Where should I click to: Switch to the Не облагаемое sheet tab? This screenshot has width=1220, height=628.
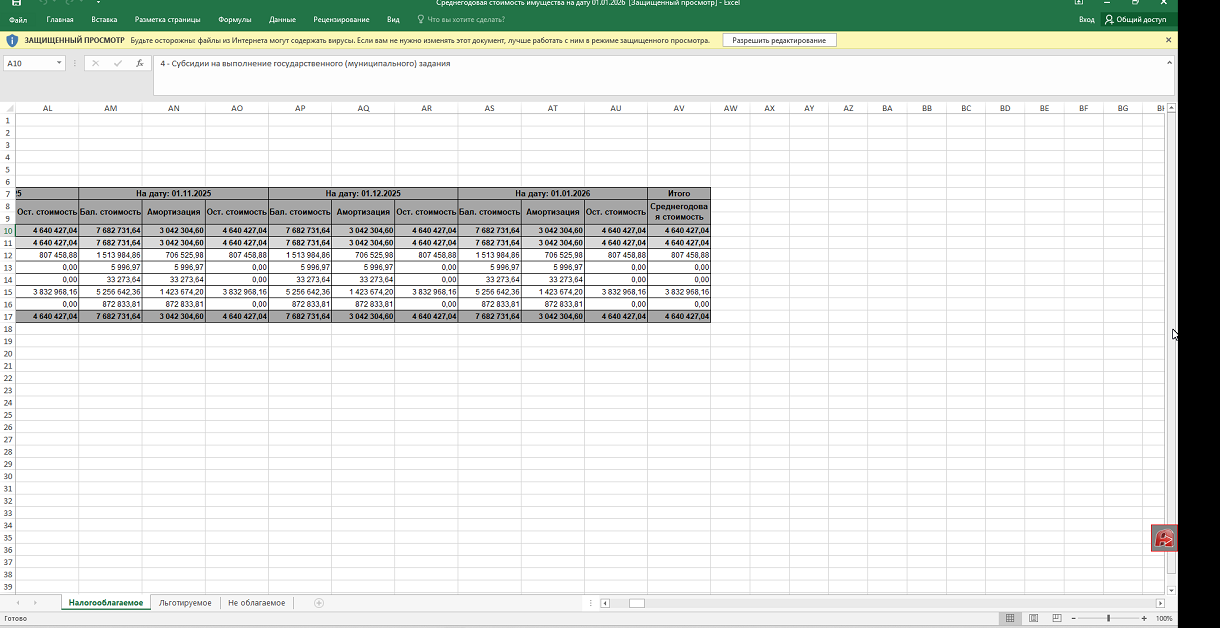[256, 603]
